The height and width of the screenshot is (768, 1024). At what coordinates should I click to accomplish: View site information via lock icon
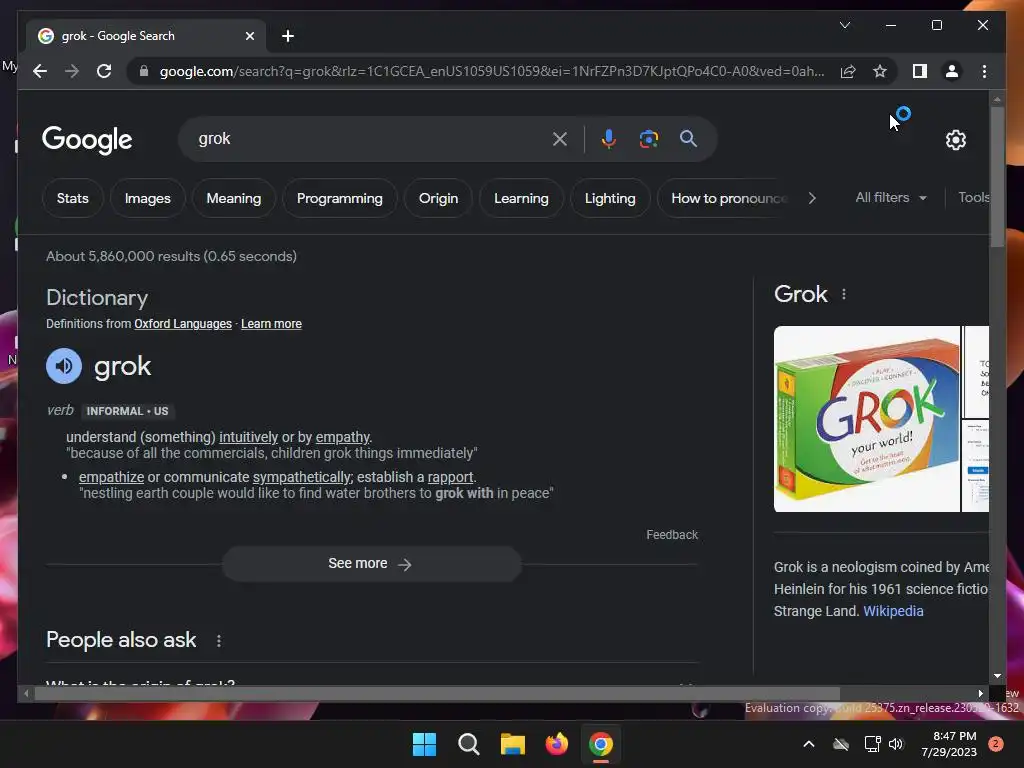coord(144,71)
